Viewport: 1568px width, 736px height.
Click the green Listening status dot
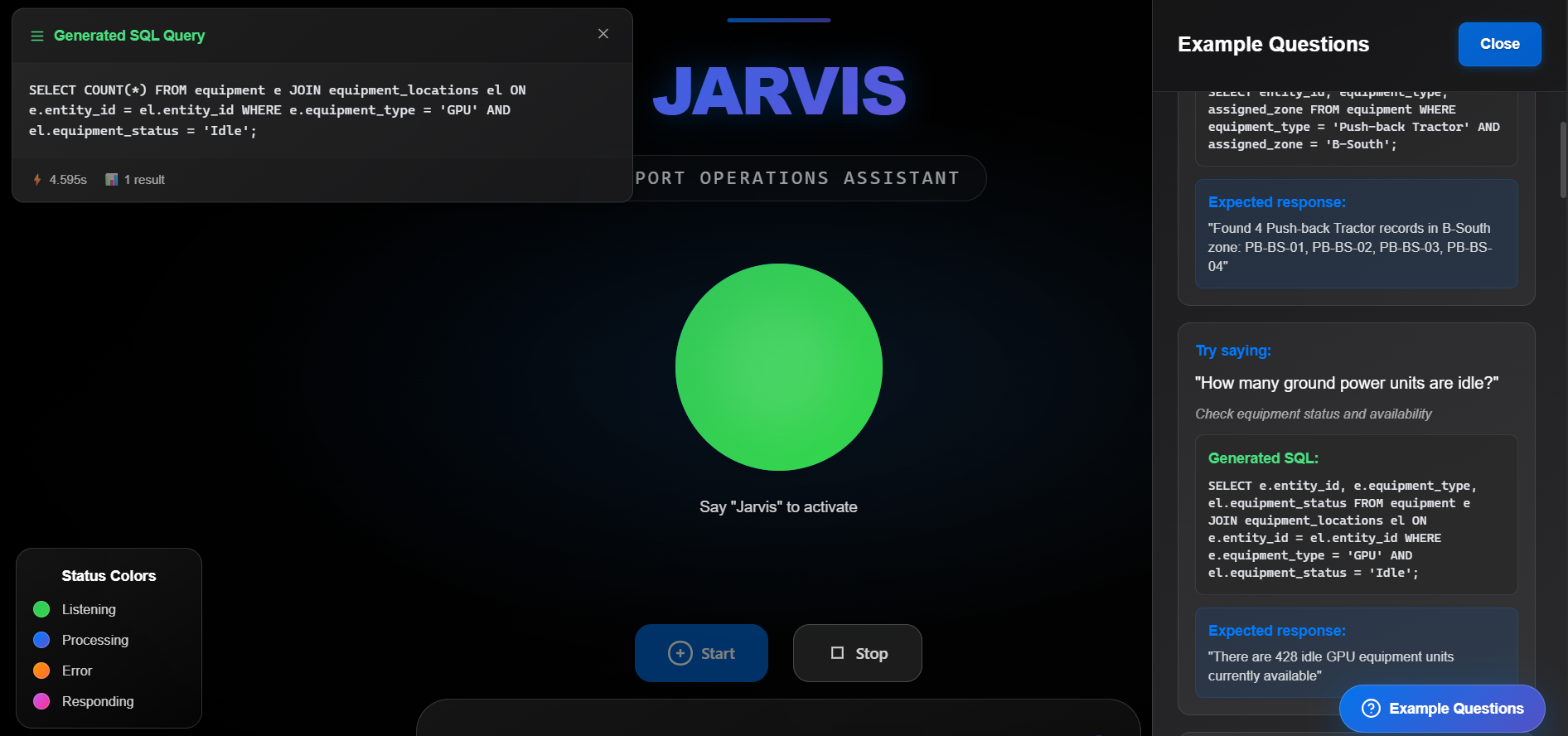(x=41, y=609)
